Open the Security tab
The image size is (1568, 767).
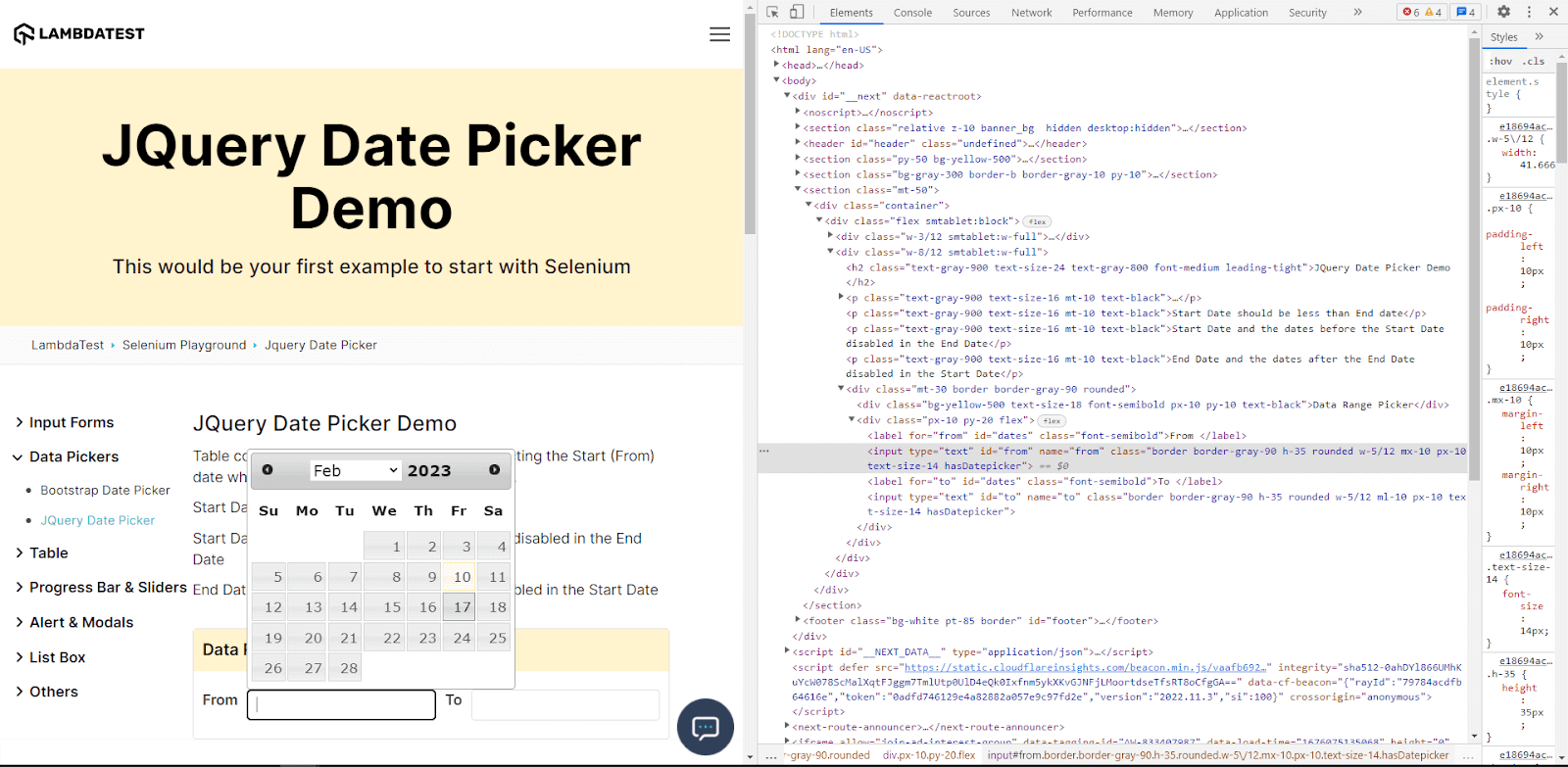tap(1307, 13)
